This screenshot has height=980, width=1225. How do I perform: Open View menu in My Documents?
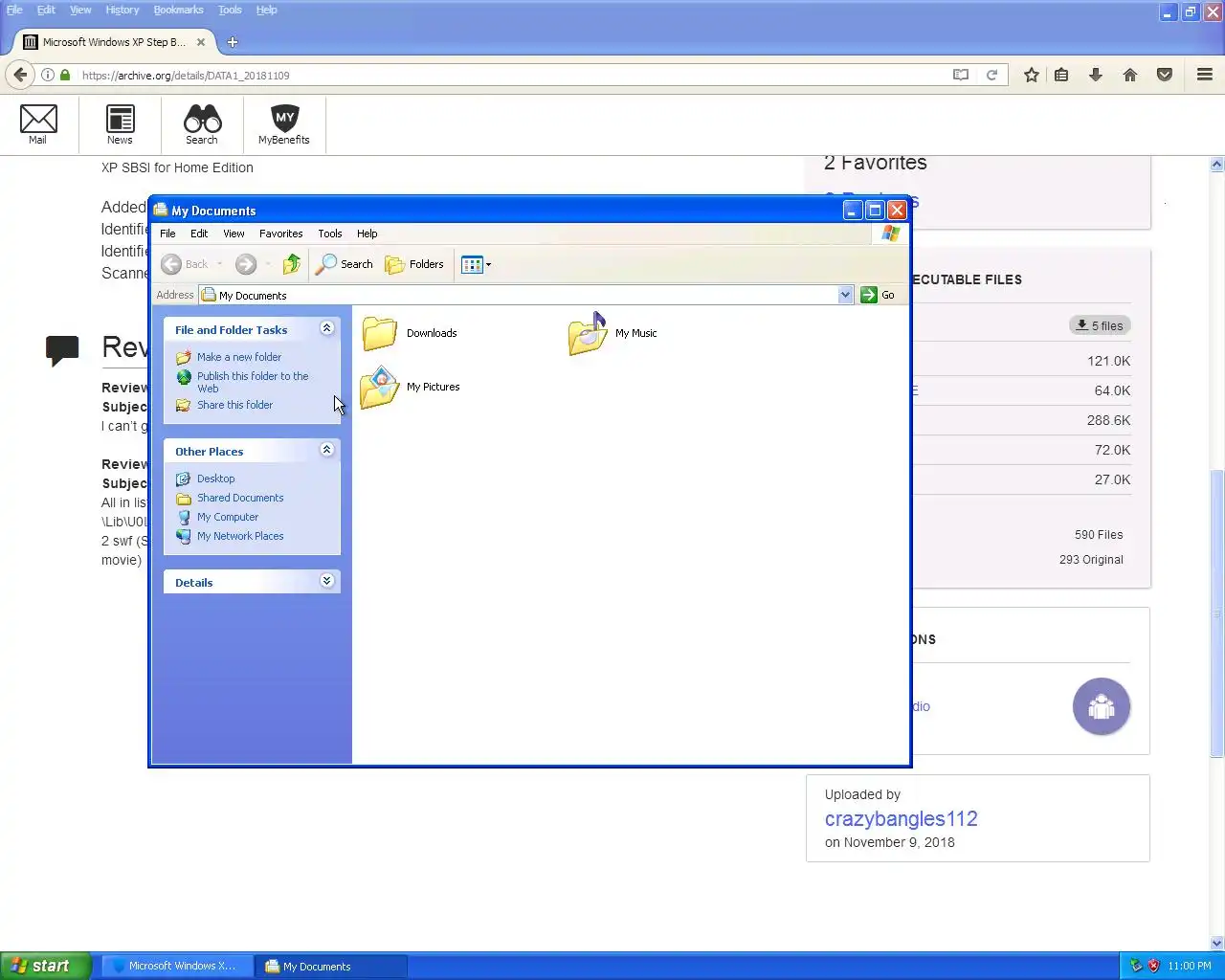234,234
